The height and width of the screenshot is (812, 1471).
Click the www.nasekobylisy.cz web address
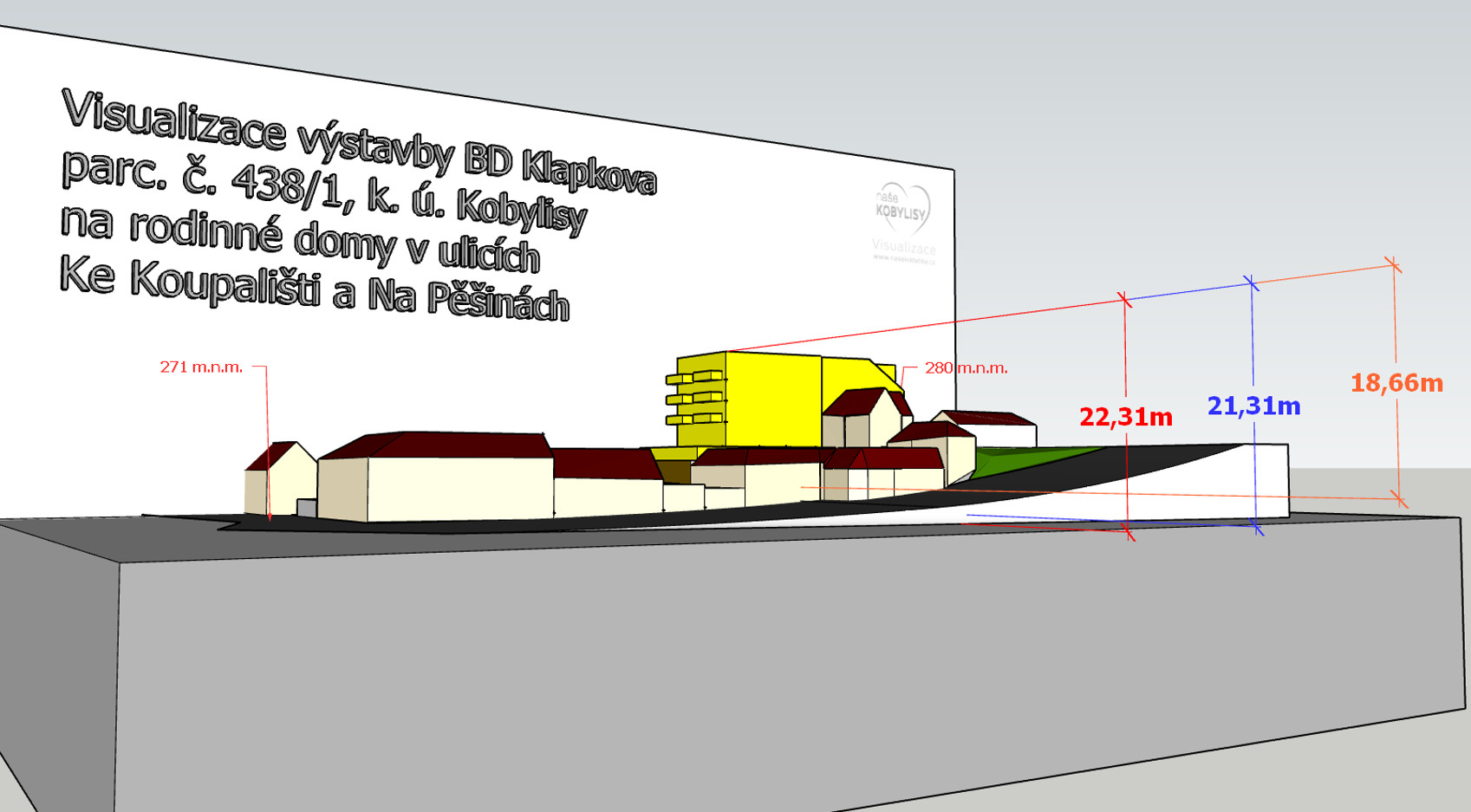point(904,258)
